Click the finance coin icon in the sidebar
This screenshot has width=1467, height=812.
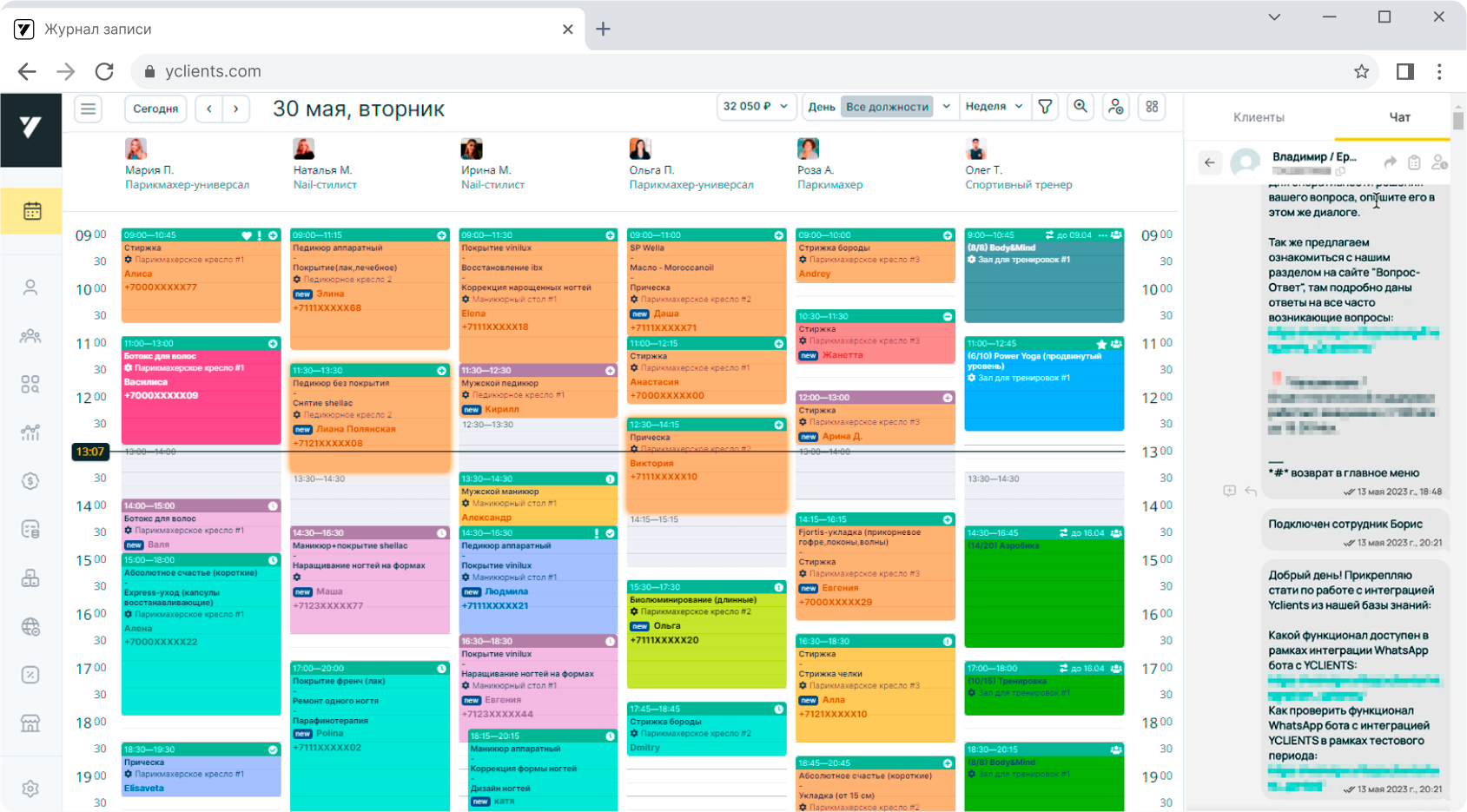click(30, 481)
